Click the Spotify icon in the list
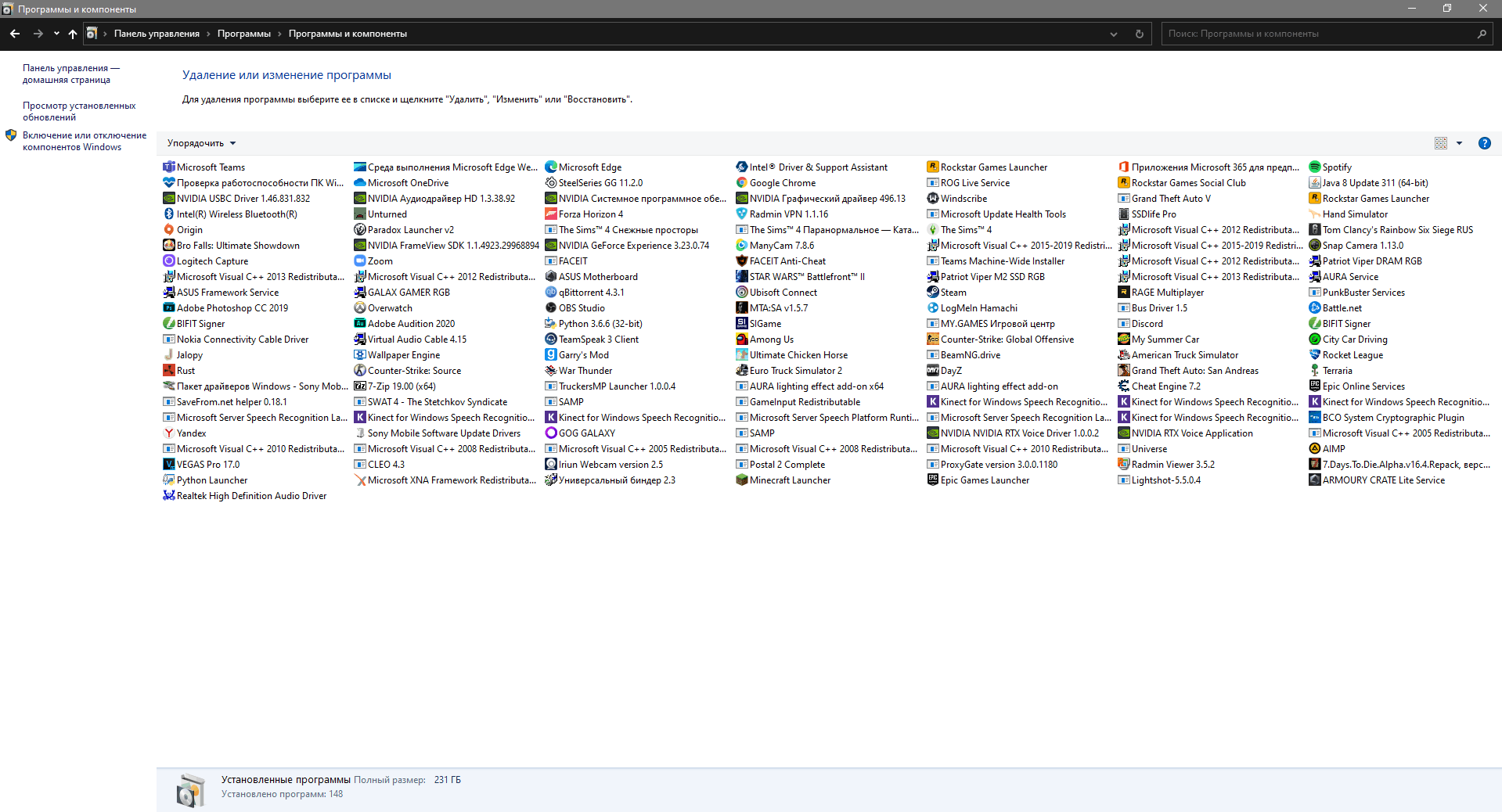Screen dimensions: 1502x812 click(1315, 167)
